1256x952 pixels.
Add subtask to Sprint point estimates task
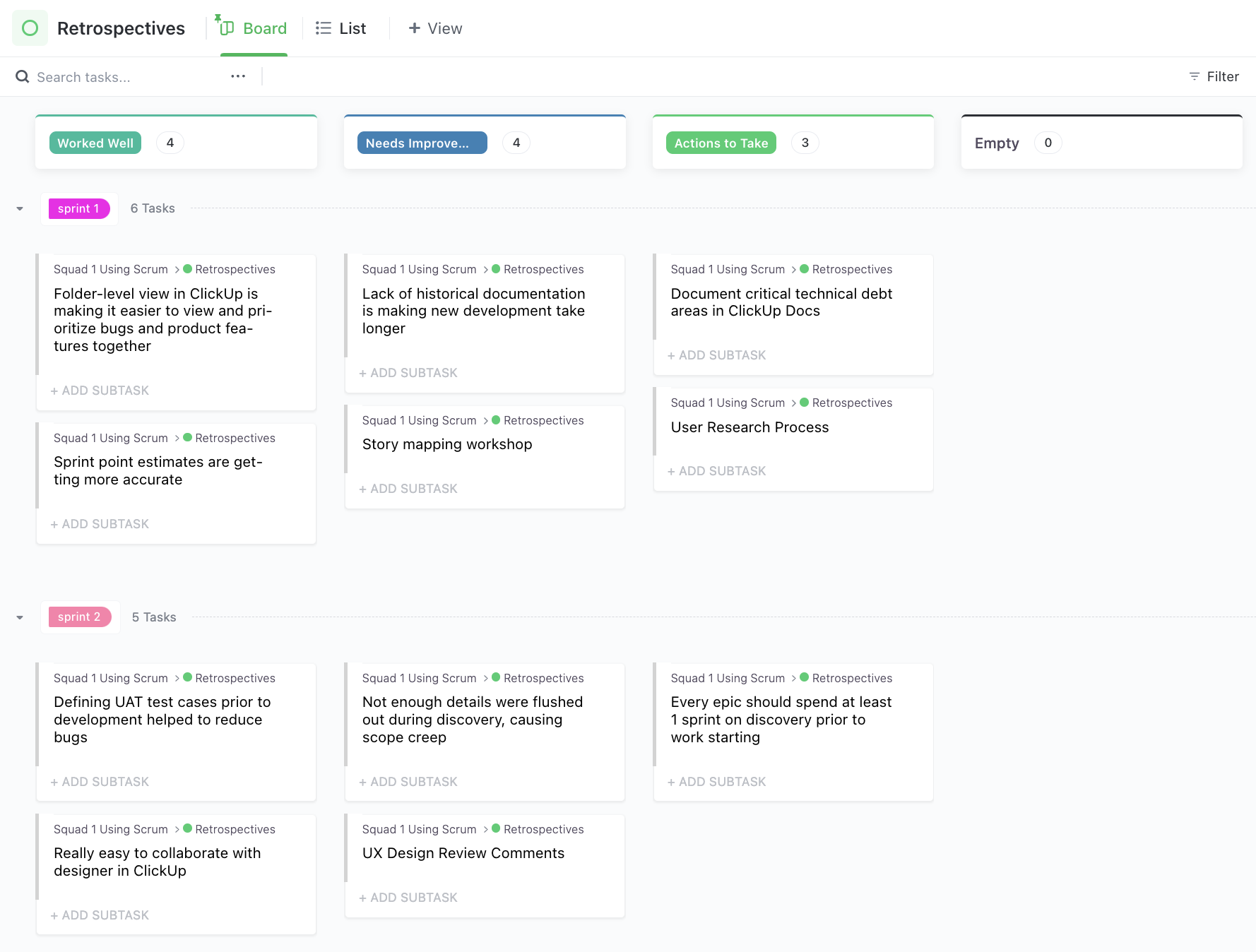click(x=100, y=524)
